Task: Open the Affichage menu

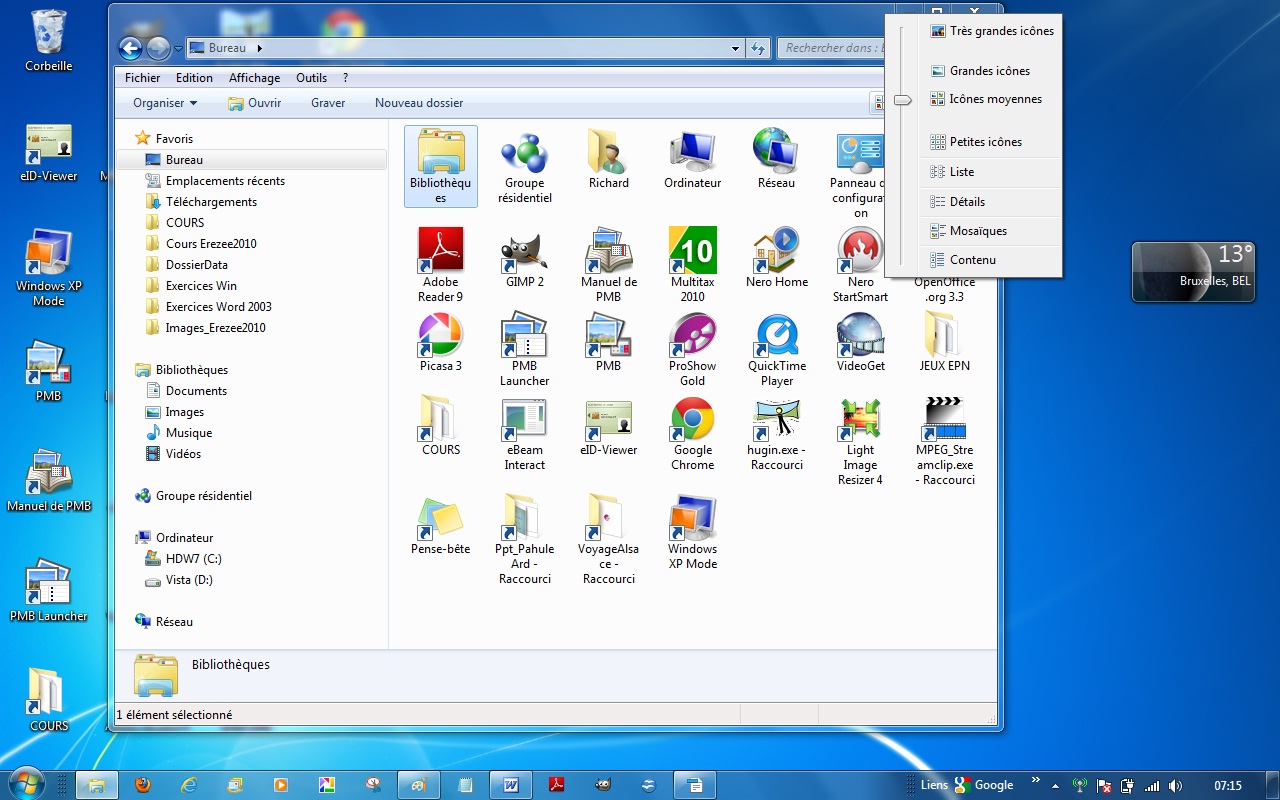Action: [x=255, y=78]
